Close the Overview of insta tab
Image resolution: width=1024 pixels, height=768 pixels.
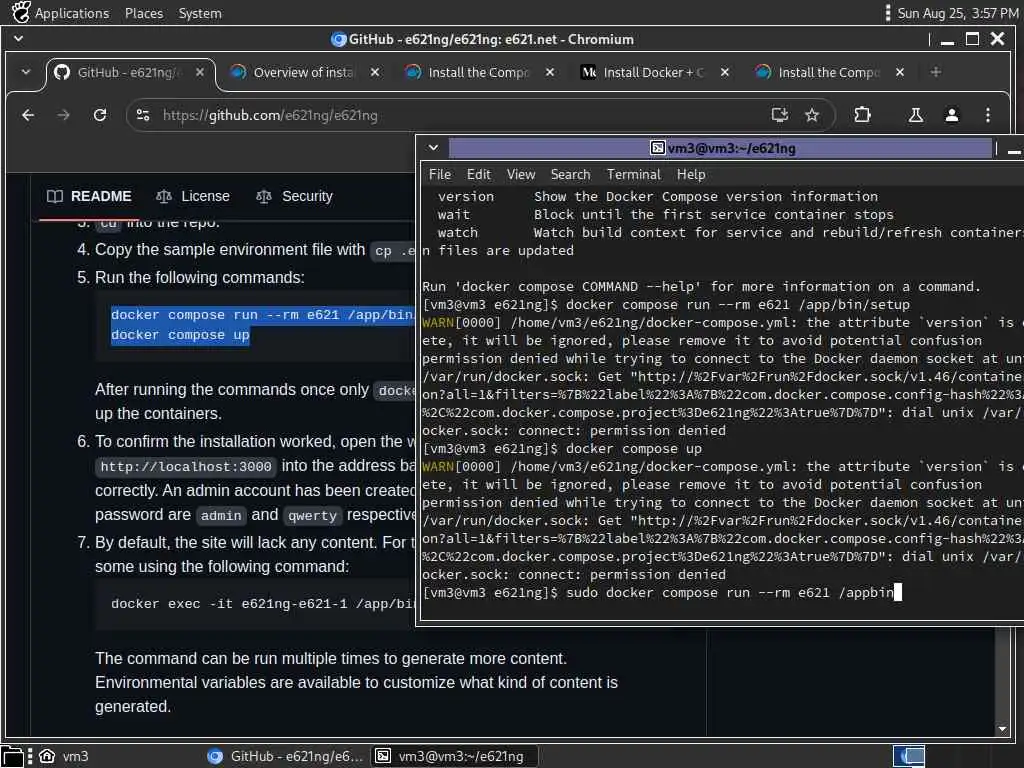(x=375, y=72)
